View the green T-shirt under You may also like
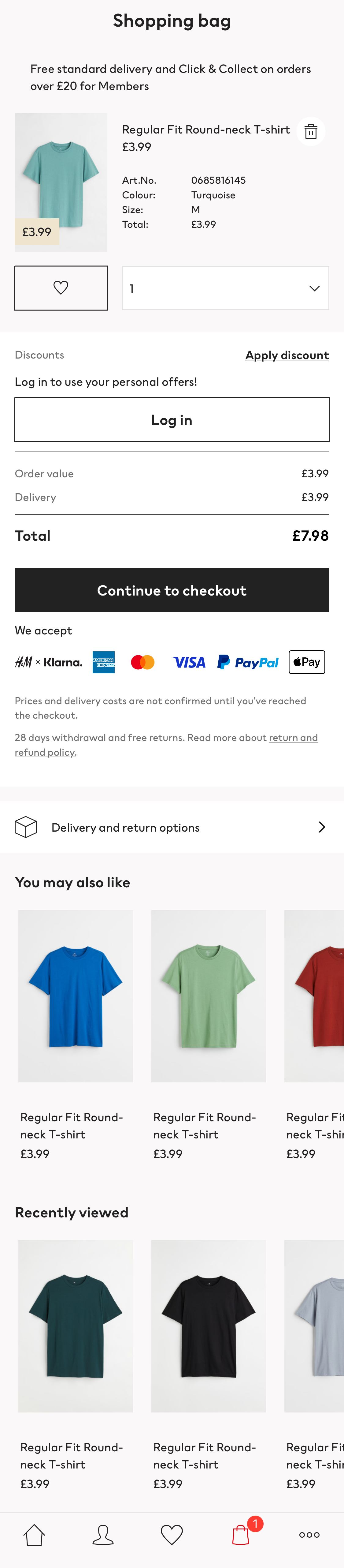The width and height of the screenshot is (344, 1568). (209, 996)
